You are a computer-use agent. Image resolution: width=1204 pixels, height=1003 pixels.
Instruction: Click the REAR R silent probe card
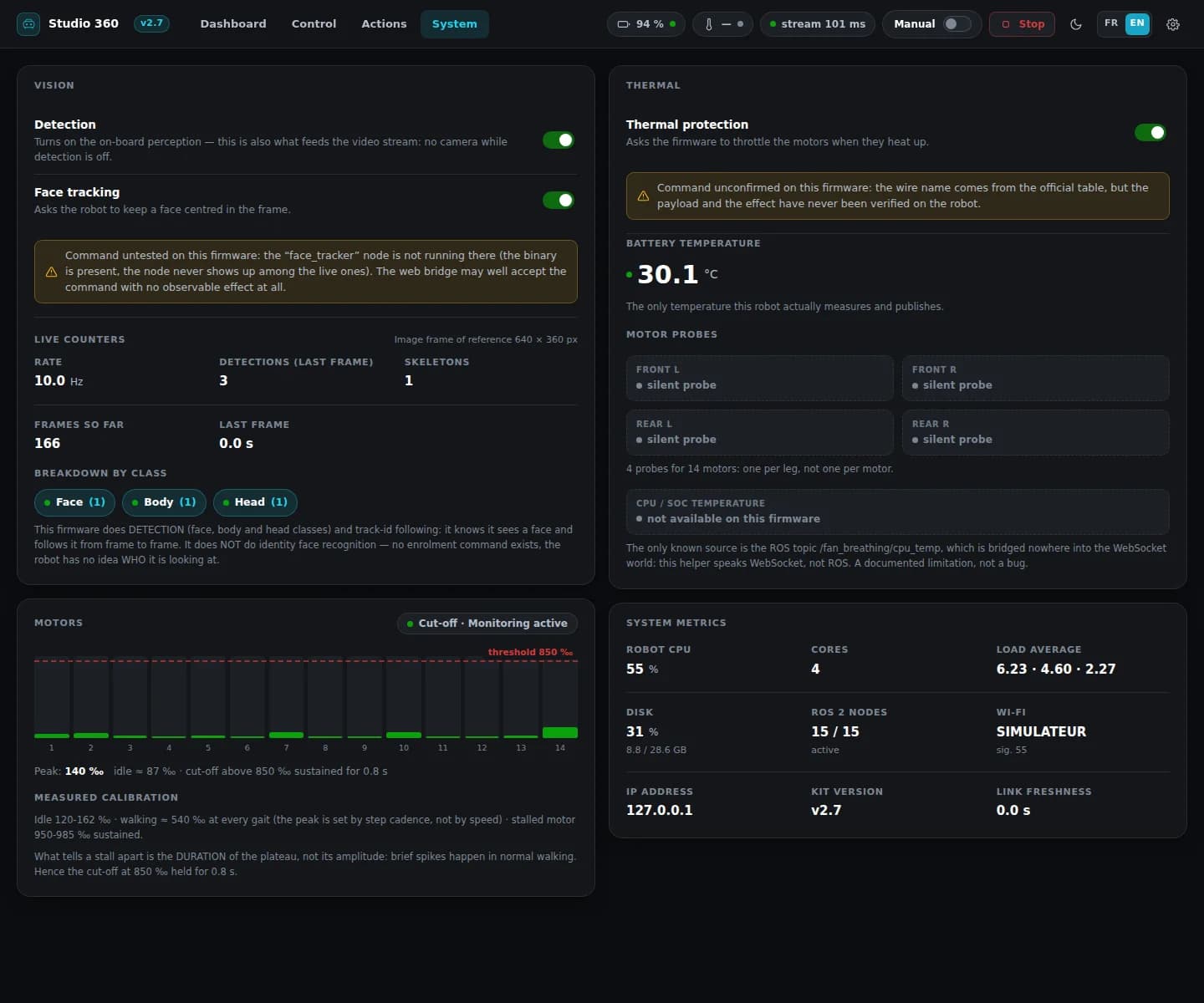[1035, 432]
